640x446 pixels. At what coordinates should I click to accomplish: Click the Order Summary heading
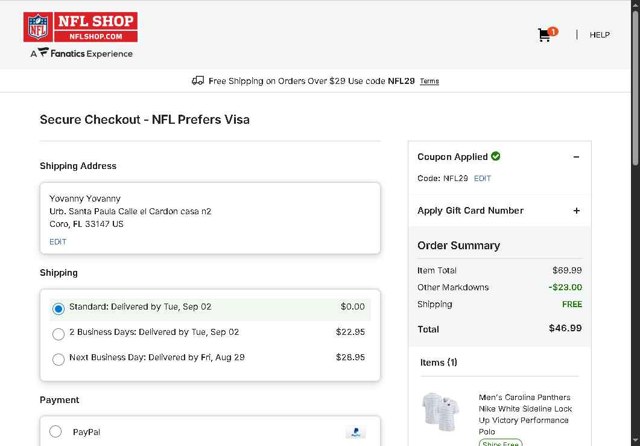[458, 245]
